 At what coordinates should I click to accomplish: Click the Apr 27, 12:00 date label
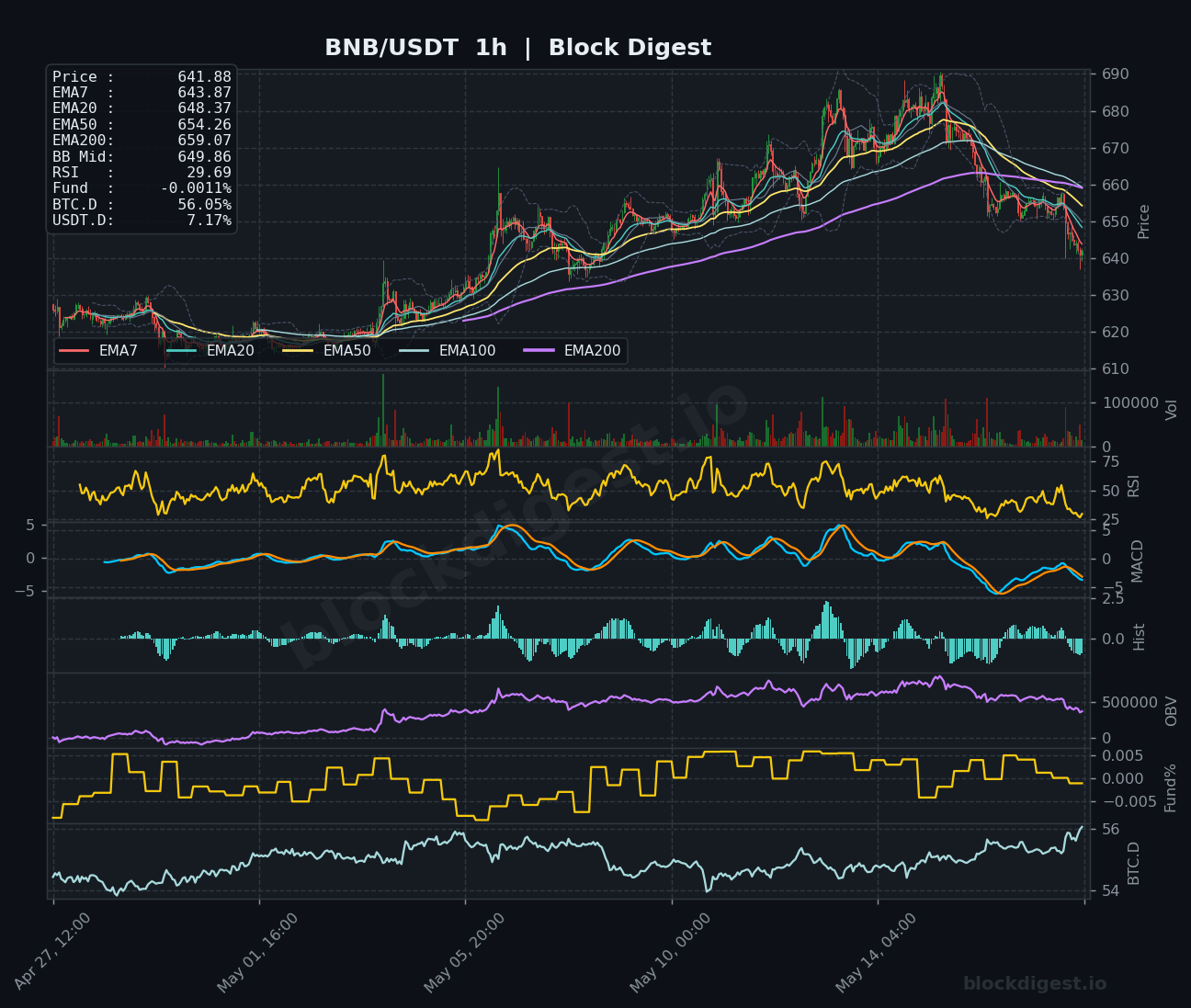[x=52, y=952]
